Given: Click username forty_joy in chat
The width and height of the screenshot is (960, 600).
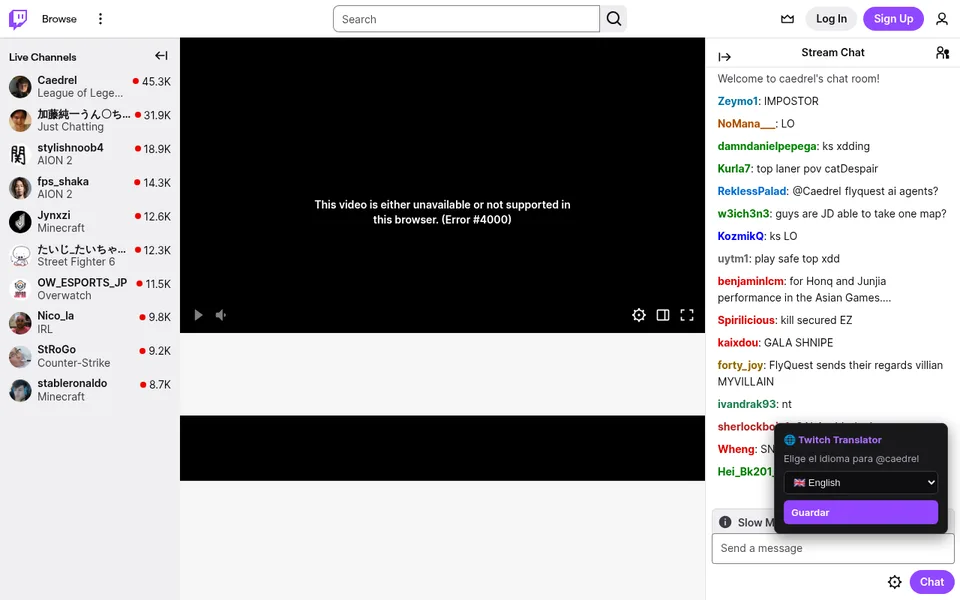Looking at the screenshot, I should coord(740,365).
